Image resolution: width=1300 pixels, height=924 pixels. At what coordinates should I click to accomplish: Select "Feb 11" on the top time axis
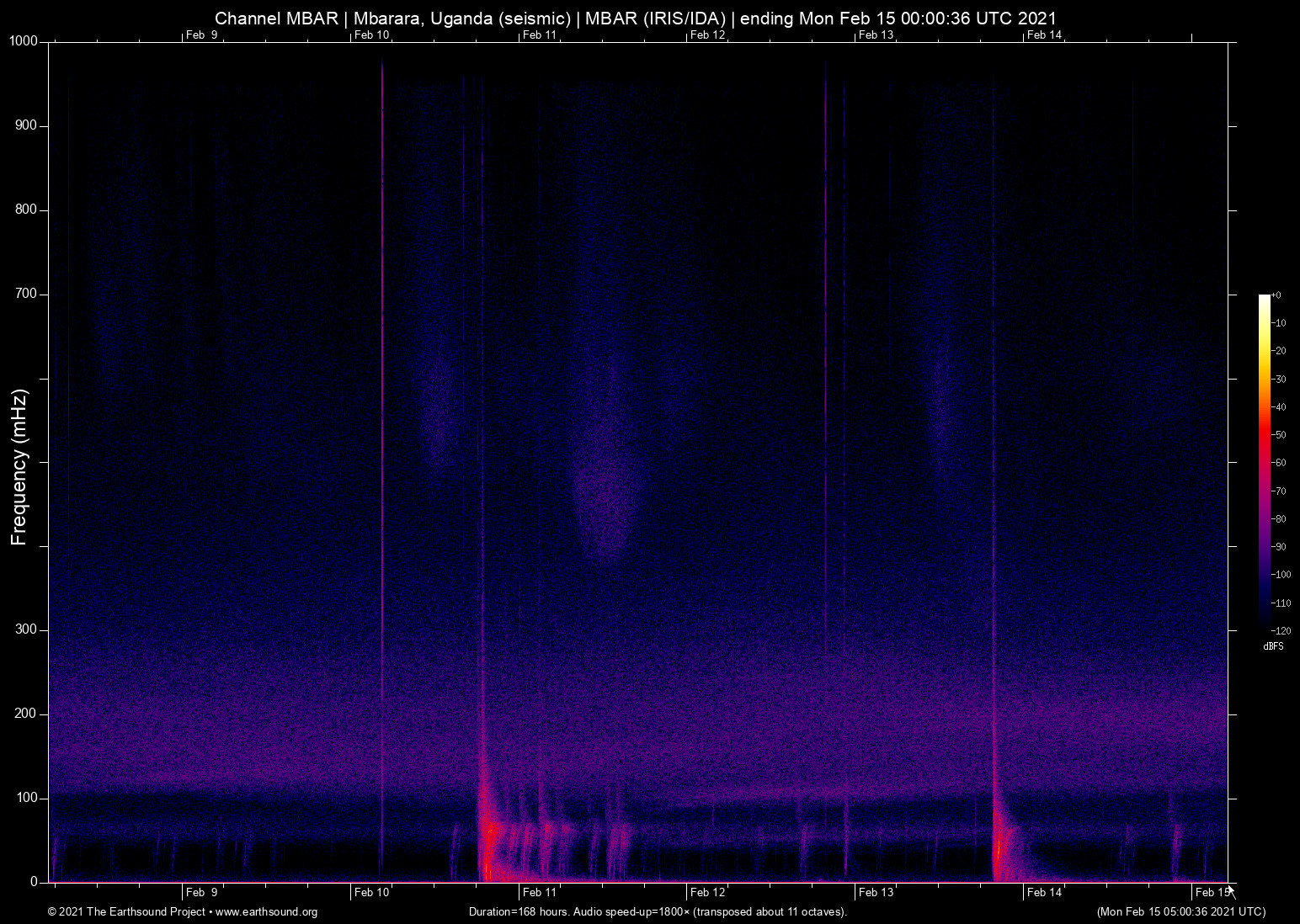[540, 35]
